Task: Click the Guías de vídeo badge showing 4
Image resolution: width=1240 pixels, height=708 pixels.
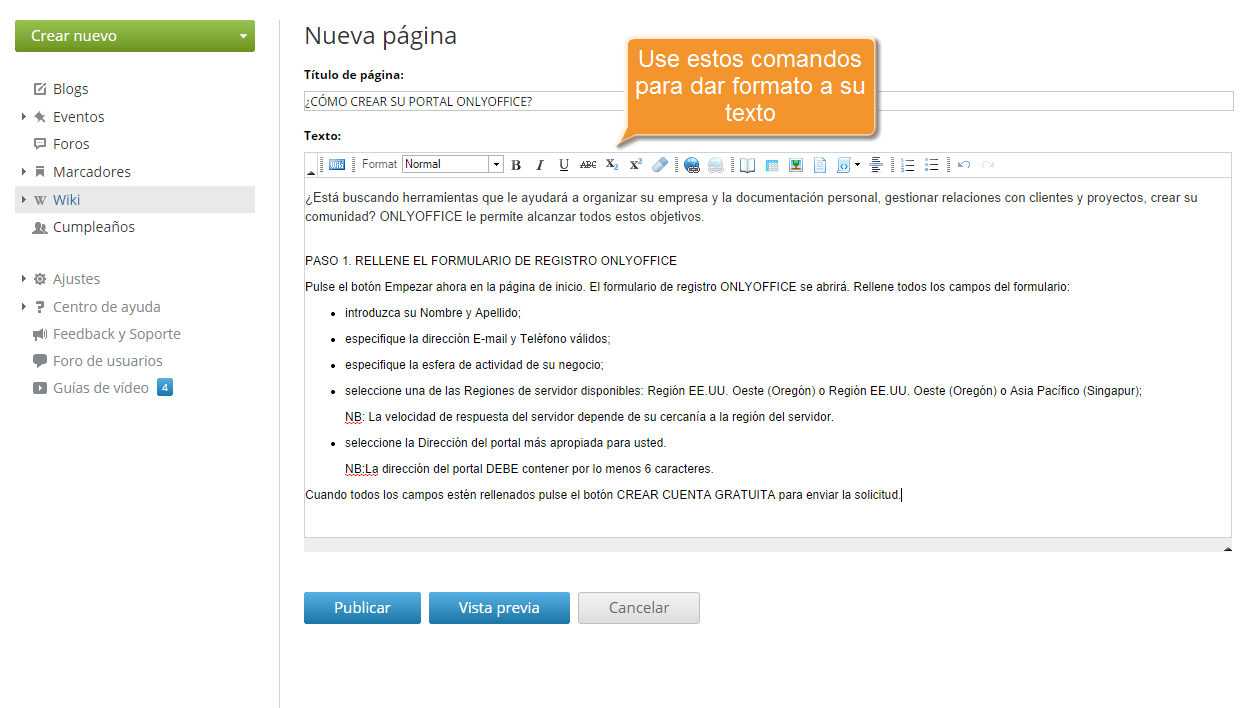Action: 165,388
